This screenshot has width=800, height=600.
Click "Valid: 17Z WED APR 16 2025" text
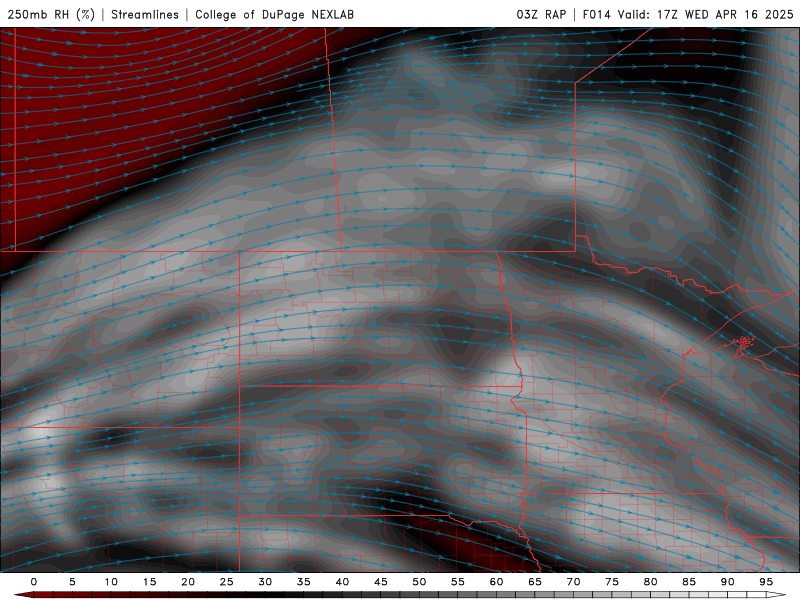pyautogui.click(x=706, y=14)
